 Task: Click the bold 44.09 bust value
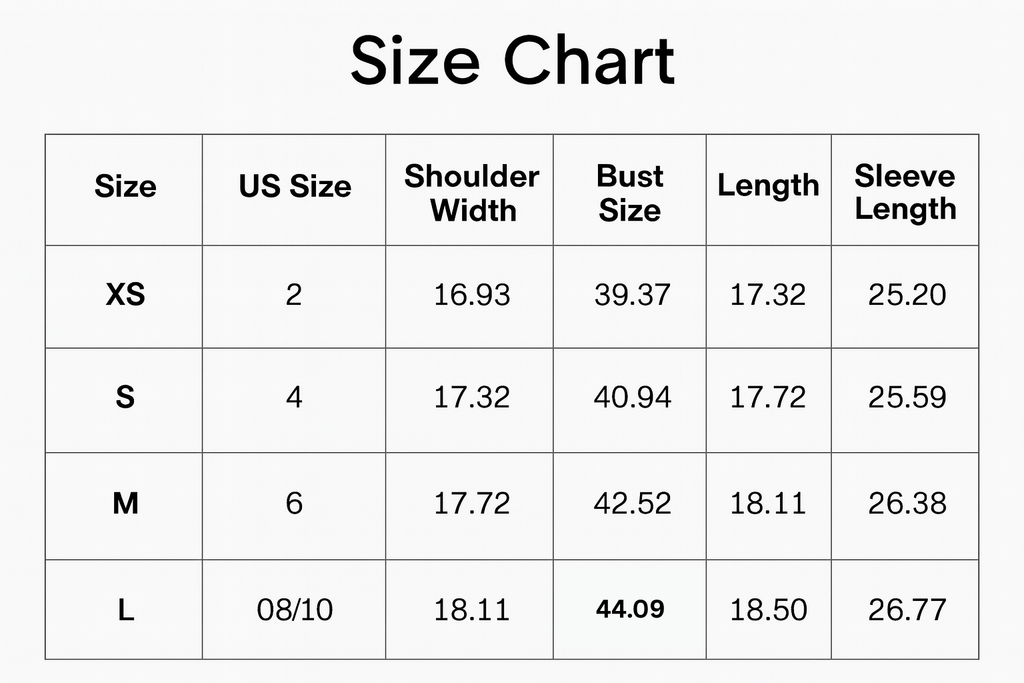630,609
